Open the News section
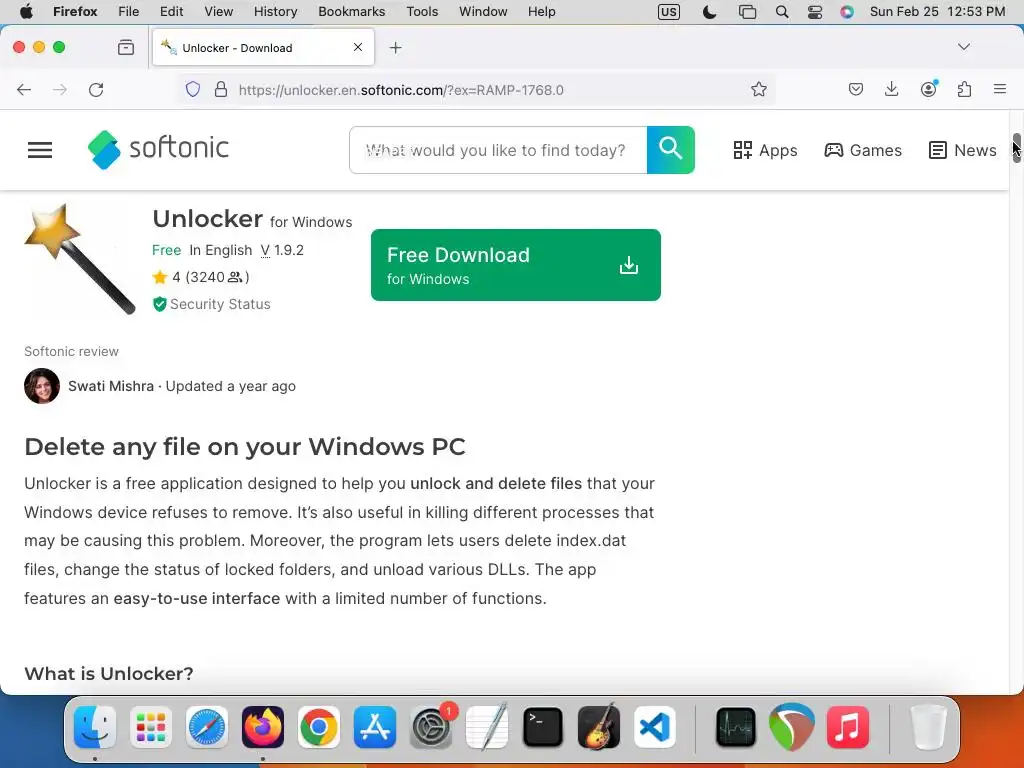 pos(963,150)
